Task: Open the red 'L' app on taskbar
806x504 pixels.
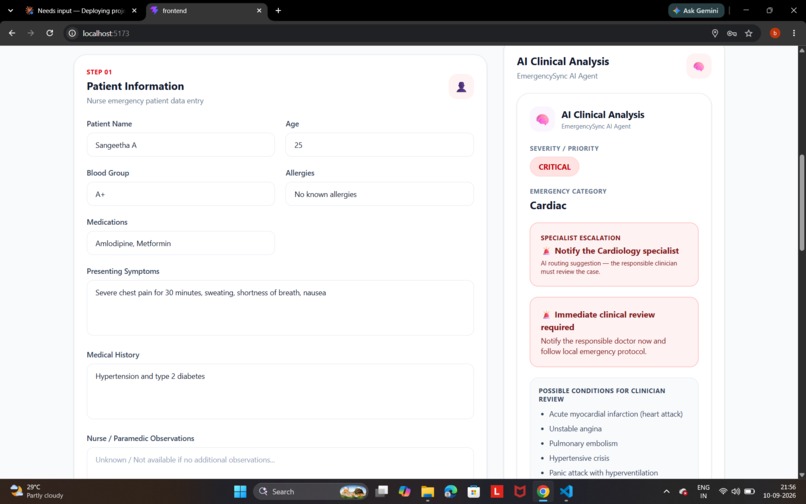Action: (497, 491)
